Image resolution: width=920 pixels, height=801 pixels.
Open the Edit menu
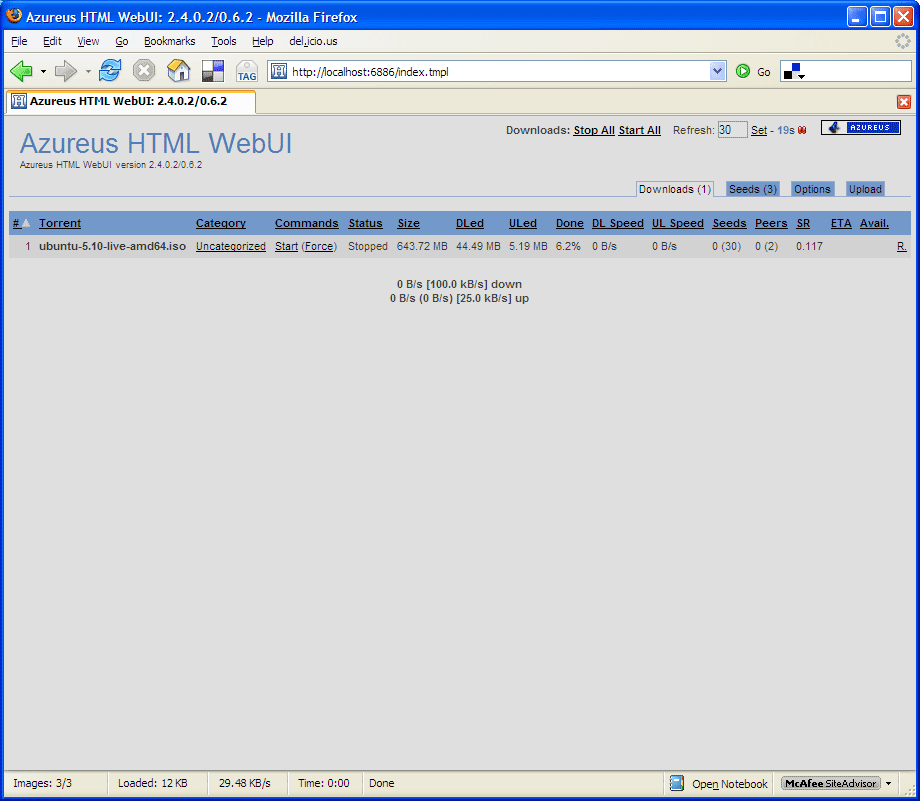coord(52,41)
